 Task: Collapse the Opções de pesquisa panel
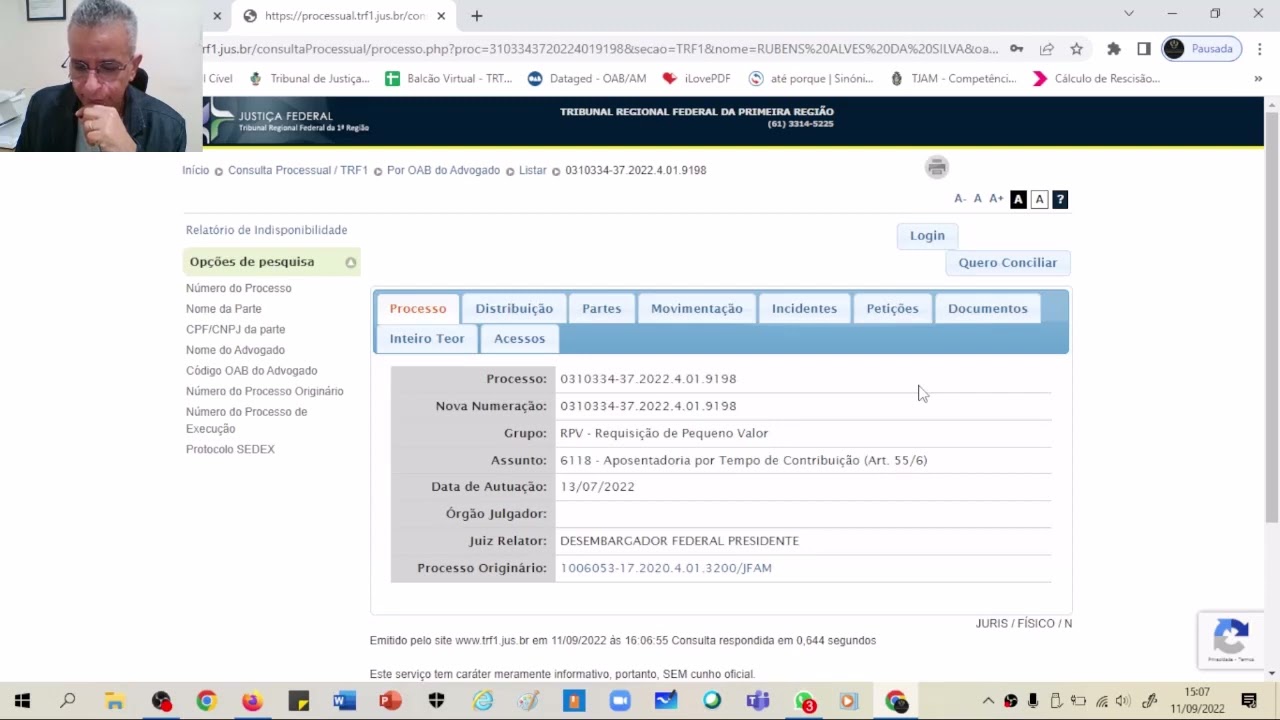point(351,263)
